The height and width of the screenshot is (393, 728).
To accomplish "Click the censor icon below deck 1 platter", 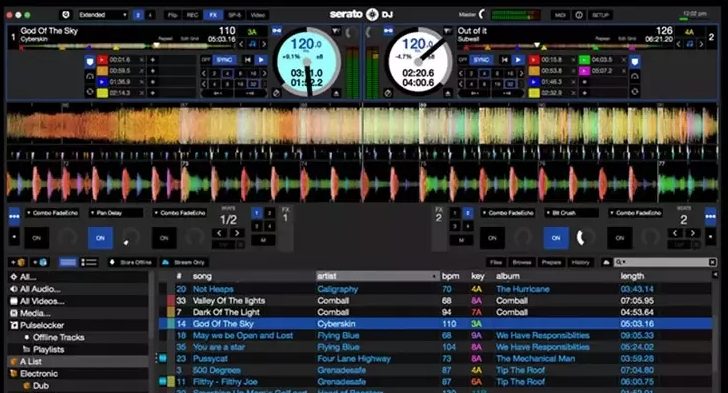I will 277,93.
